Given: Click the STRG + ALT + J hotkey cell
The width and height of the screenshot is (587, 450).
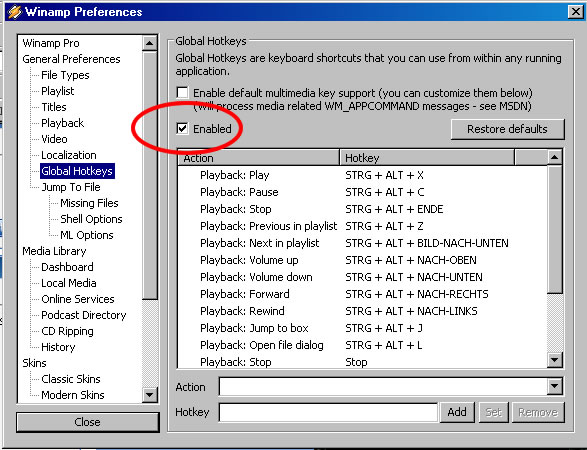Looking at the screenshot, I should [x=384, y=328].
